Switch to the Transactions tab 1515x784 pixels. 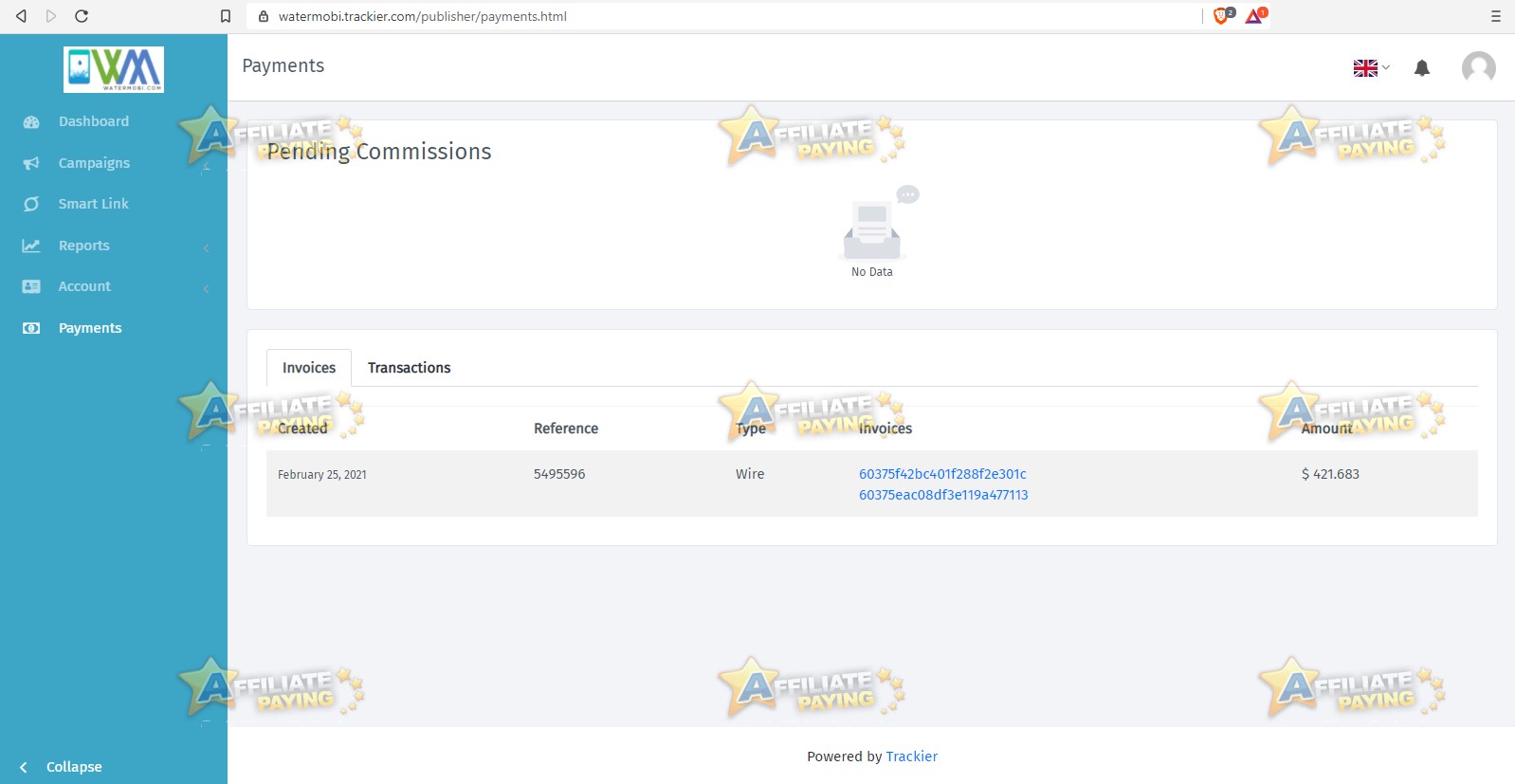(410, 368)
